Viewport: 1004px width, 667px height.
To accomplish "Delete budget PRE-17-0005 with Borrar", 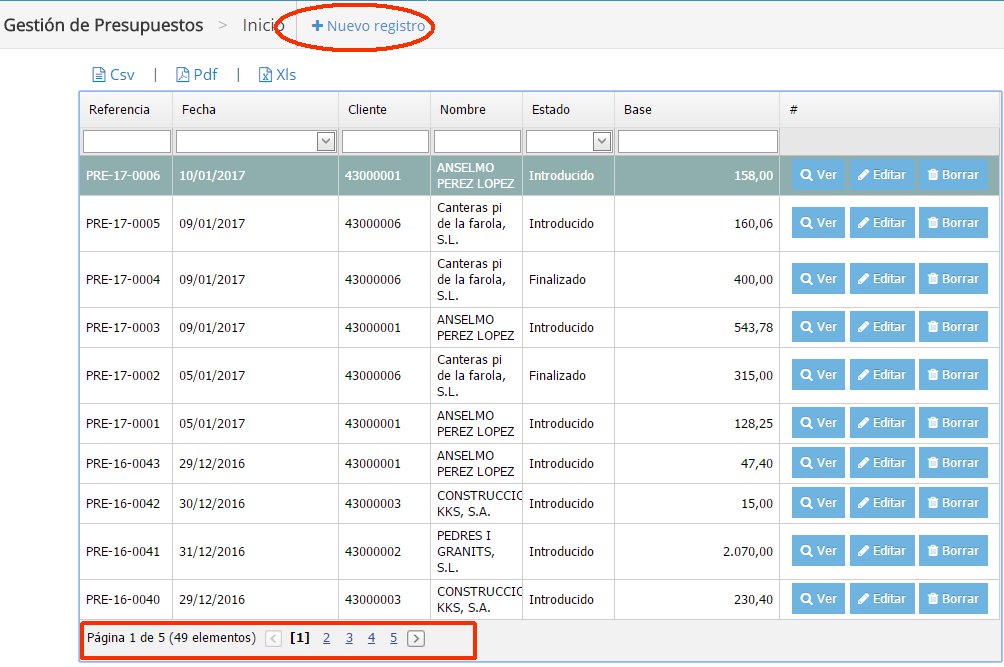I will pos(953,223).
